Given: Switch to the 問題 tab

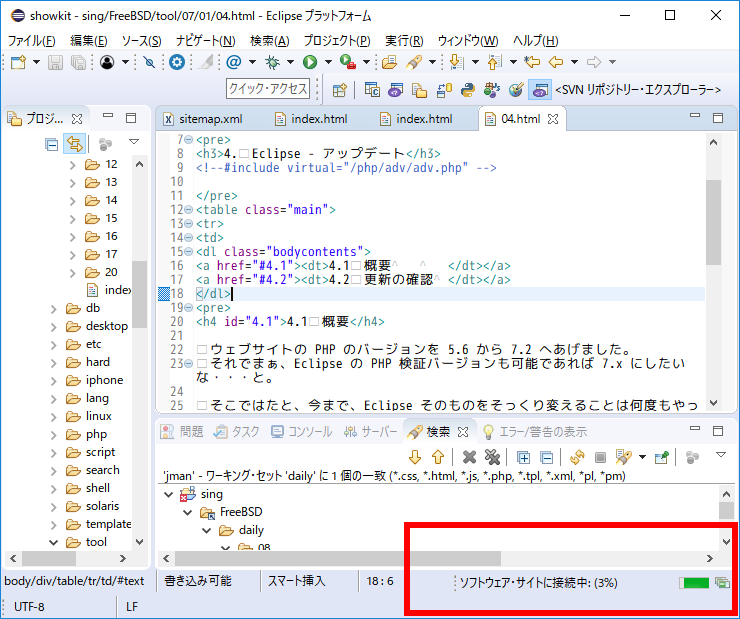Looking at the screenshot, I should pos(182,432).
